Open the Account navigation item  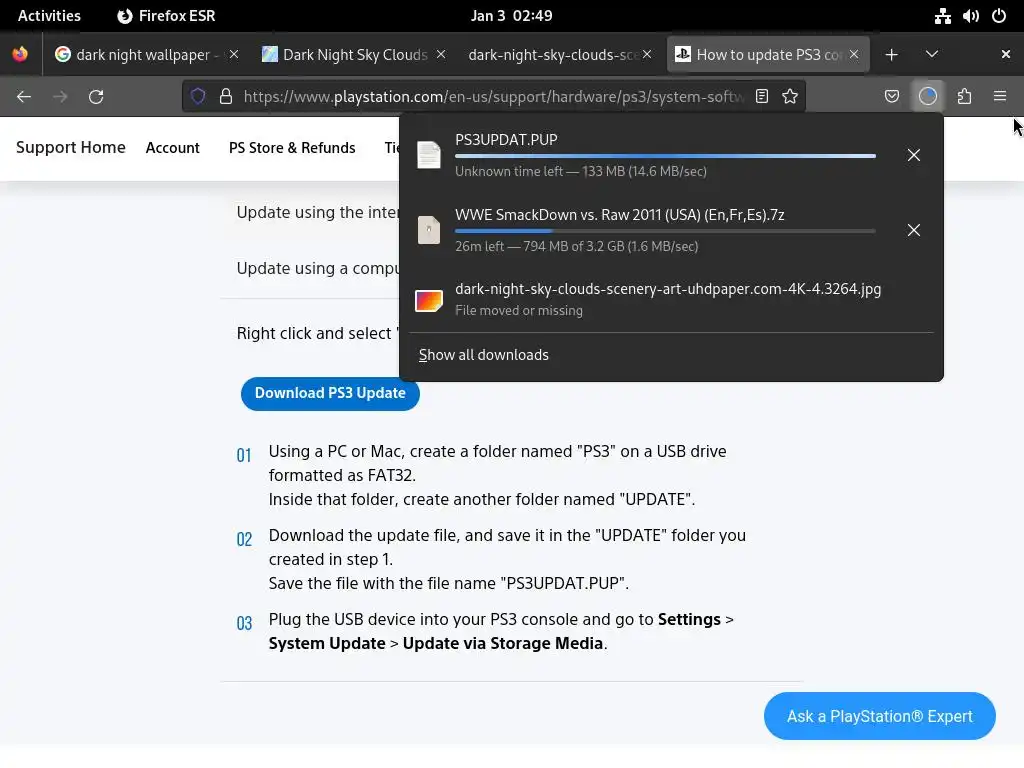[172, 148]
